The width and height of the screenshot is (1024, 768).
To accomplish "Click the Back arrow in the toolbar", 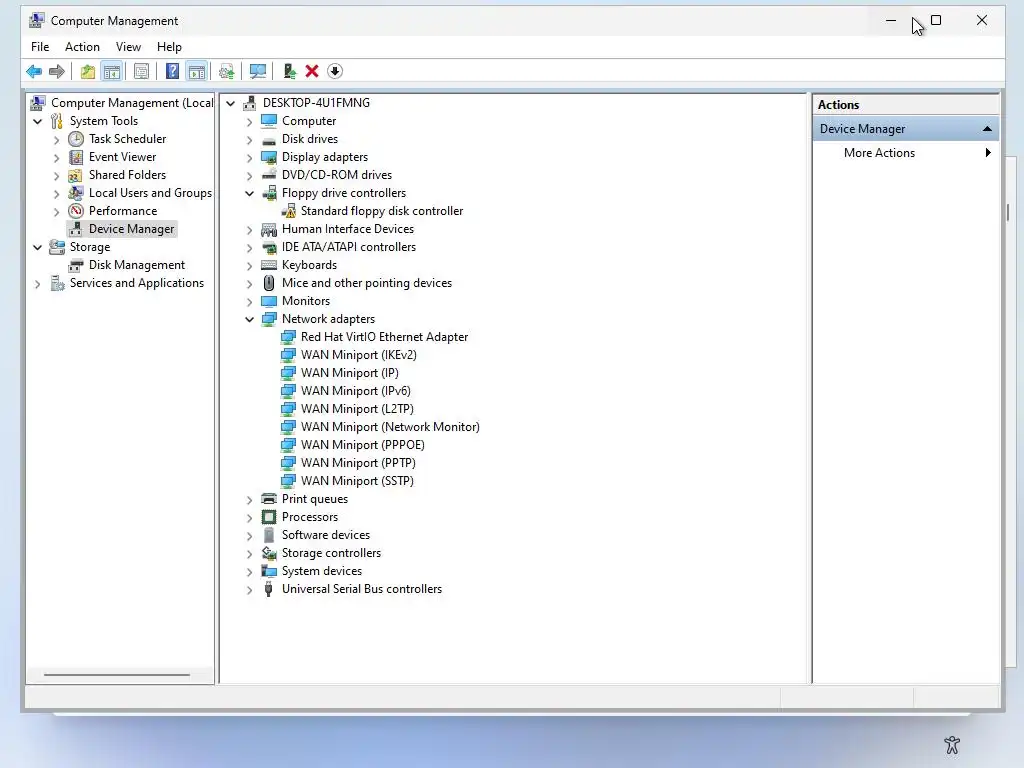I will pos(34,71).
